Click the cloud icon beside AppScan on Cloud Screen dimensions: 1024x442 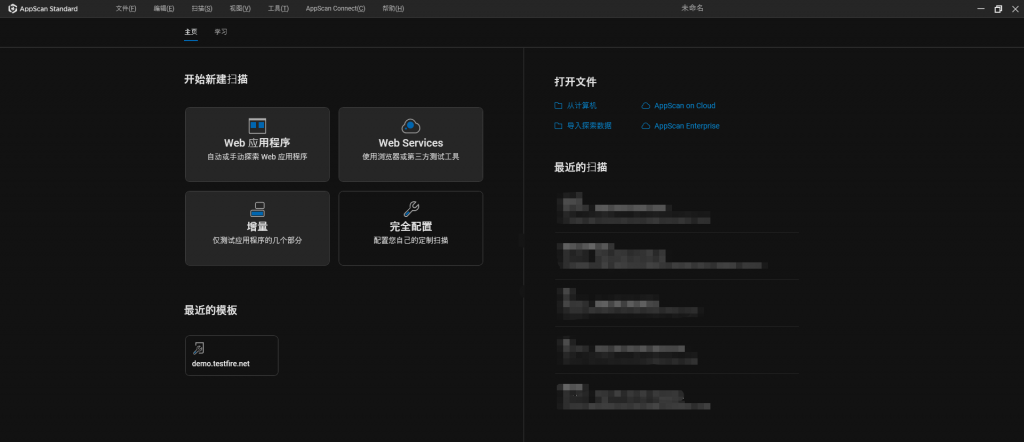[x=646, y=106]
